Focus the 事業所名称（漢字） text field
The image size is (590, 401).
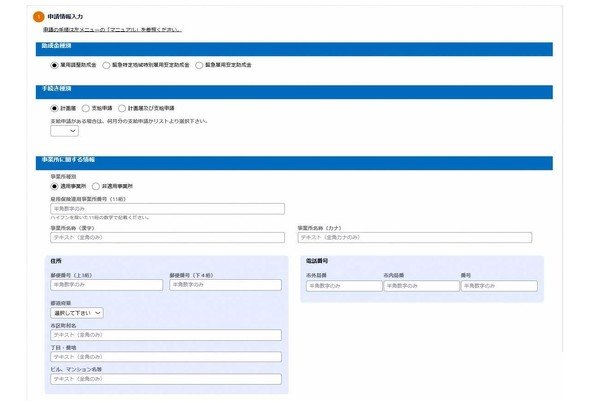[167, 237]
